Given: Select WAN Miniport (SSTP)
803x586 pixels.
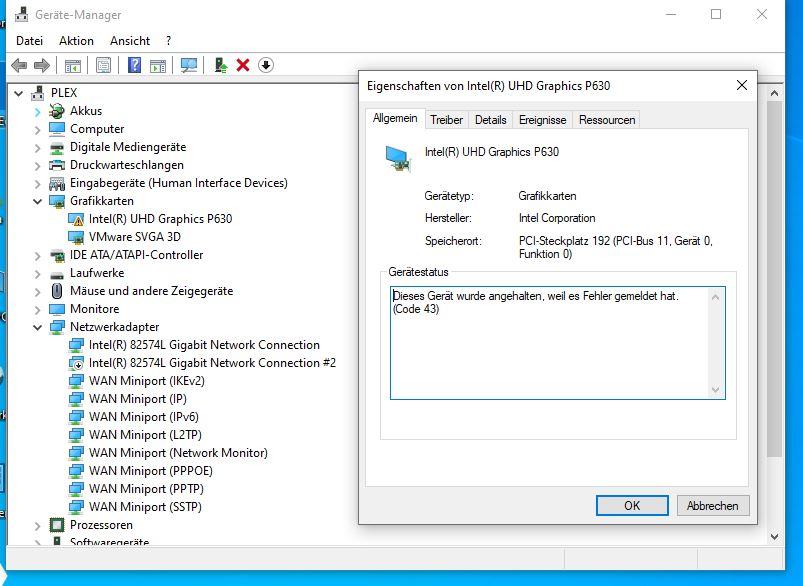Looking at the screenshot, I should coord(145,507).
